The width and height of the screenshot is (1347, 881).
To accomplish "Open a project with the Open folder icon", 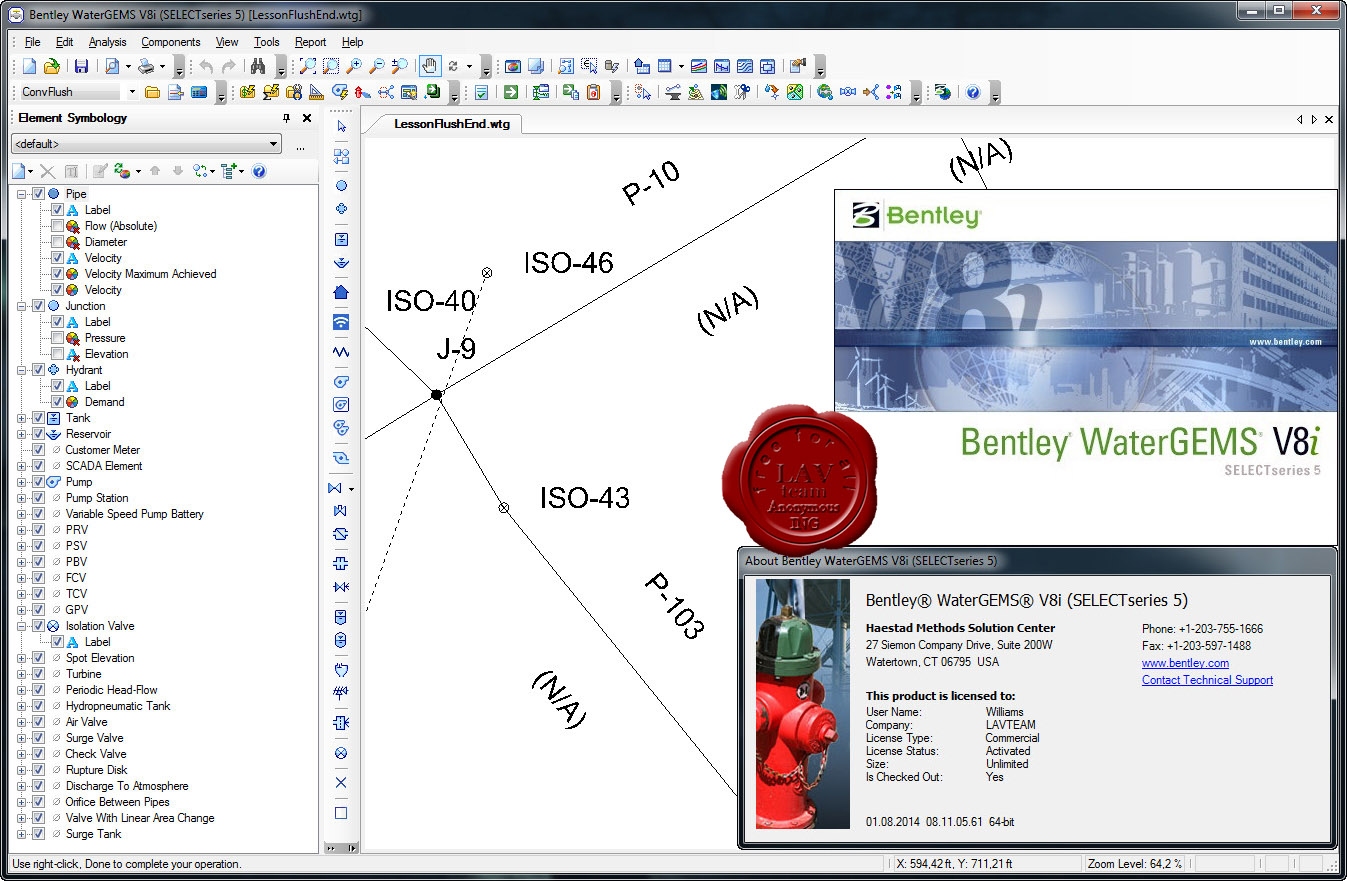I will 51,67.
